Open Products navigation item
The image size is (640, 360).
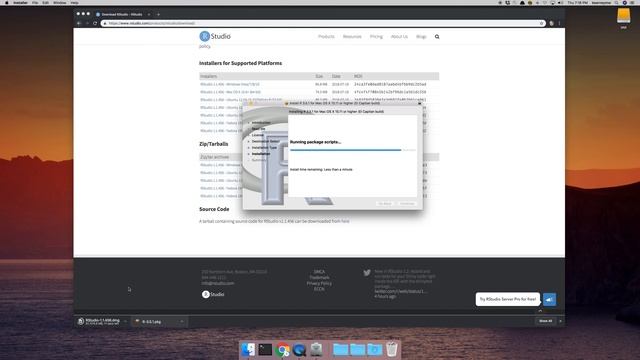[326, 37]
